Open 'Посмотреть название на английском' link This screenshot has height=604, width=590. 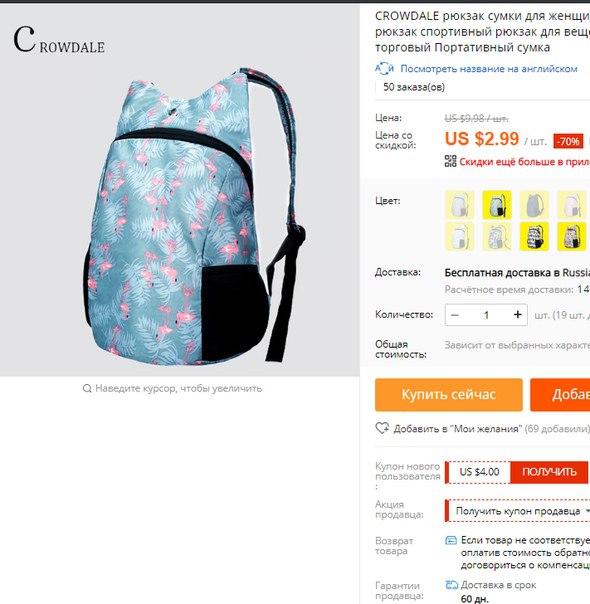tap(489, 69)
